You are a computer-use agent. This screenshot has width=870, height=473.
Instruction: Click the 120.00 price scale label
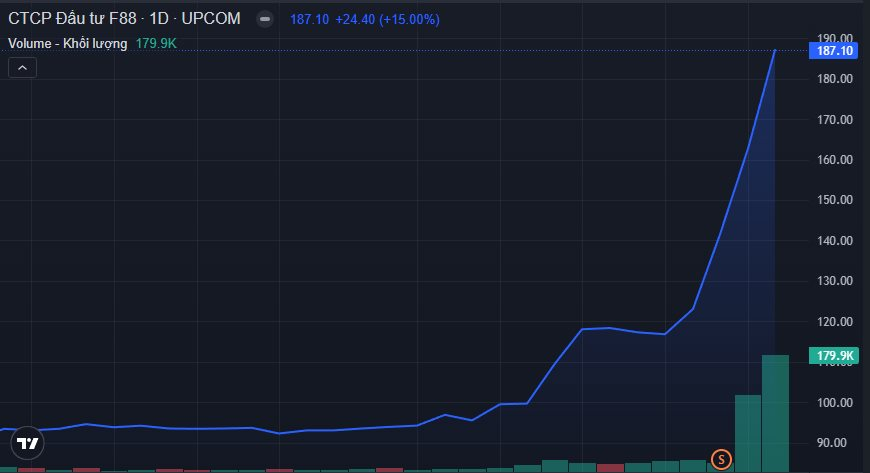point(833,322)
